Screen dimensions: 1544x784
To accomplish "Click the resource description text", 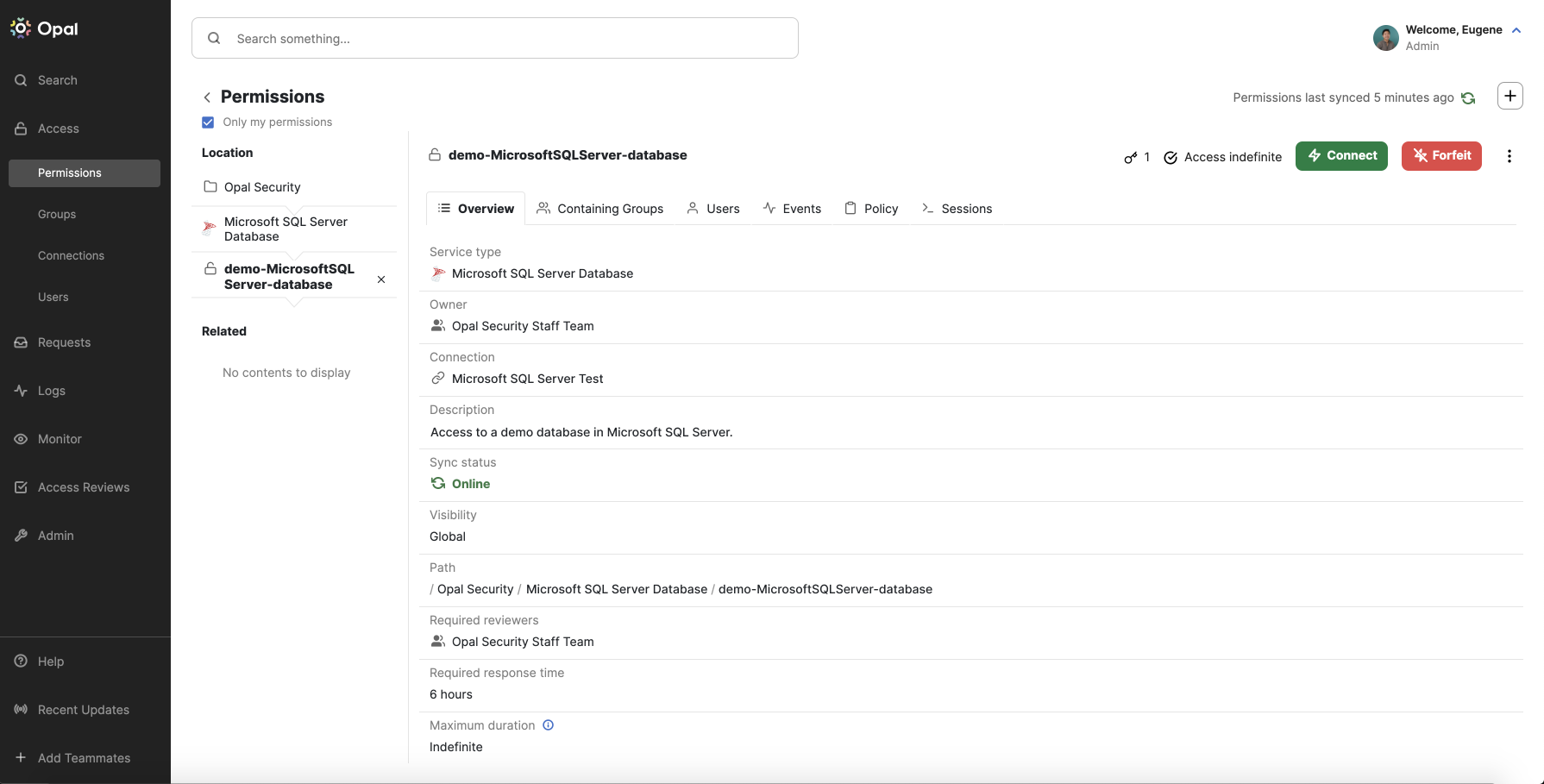I will click(581, 432).
